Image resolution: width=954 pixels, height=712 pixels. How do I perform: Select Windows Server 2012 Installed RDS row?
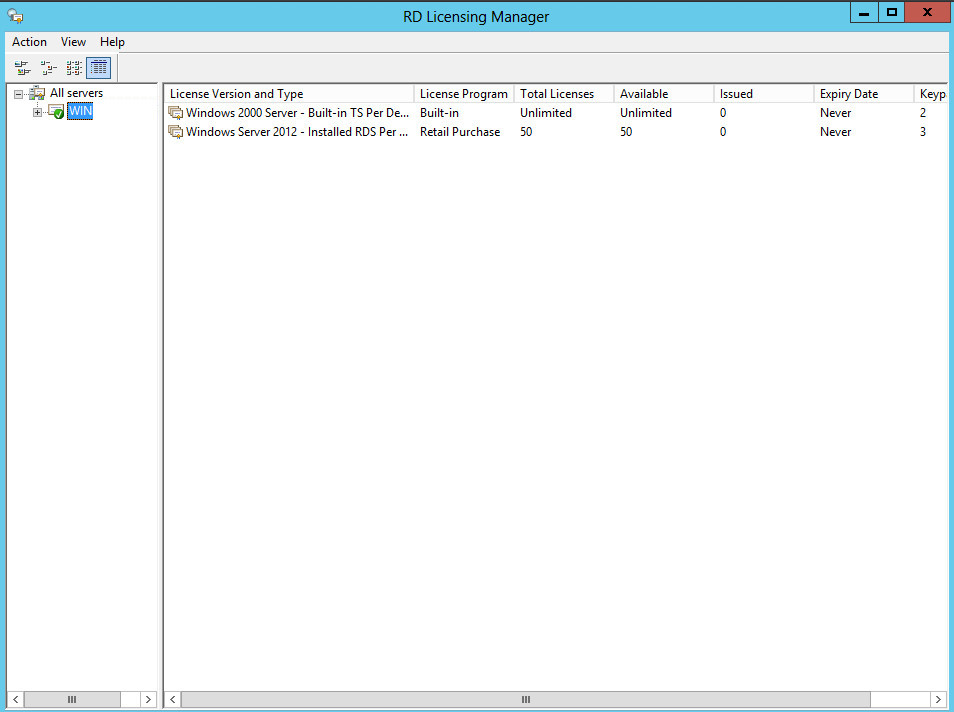coord(556,132)
